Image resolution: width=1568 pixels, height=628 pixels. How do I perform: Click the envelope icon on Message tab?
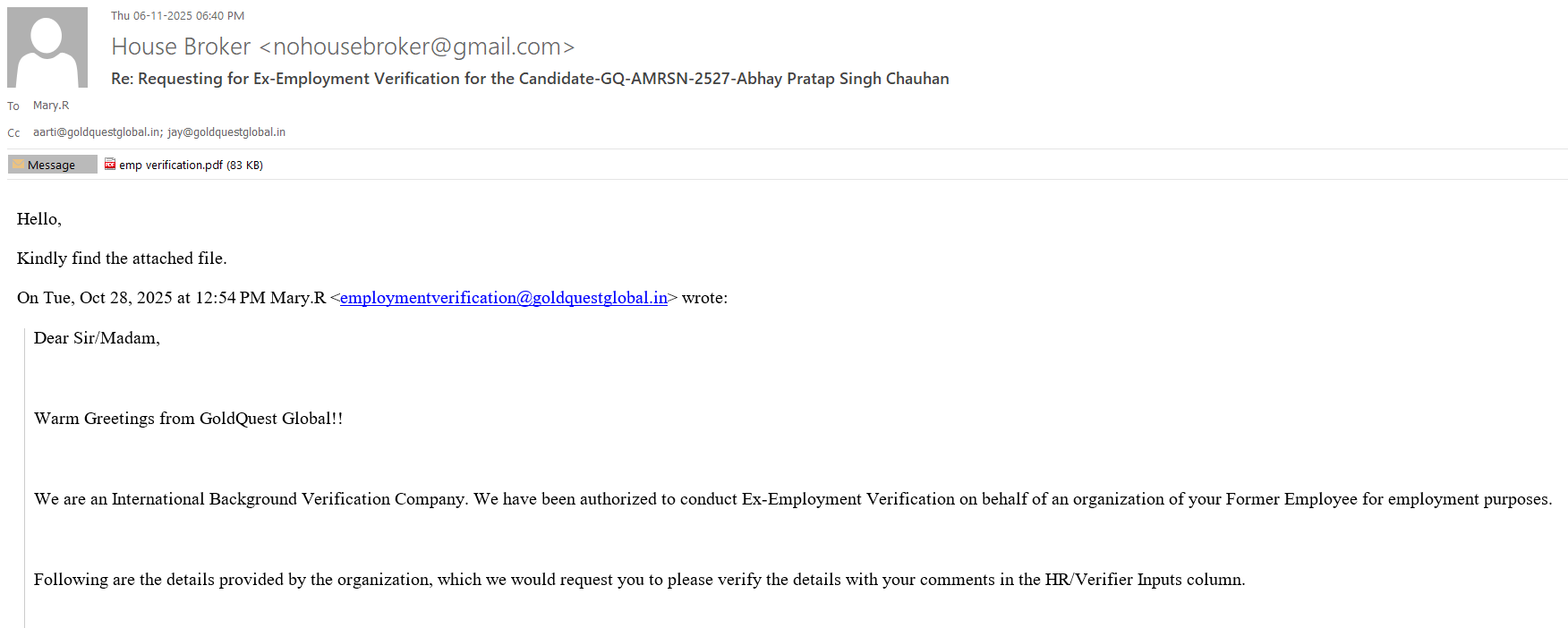(x=18, y=165)
